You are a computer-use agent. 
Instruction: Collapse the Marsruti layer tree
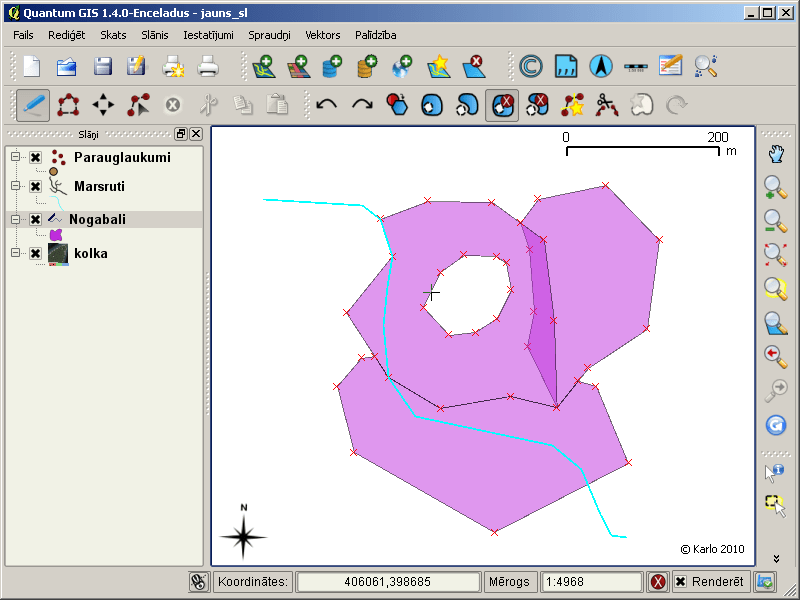[16, 186]
